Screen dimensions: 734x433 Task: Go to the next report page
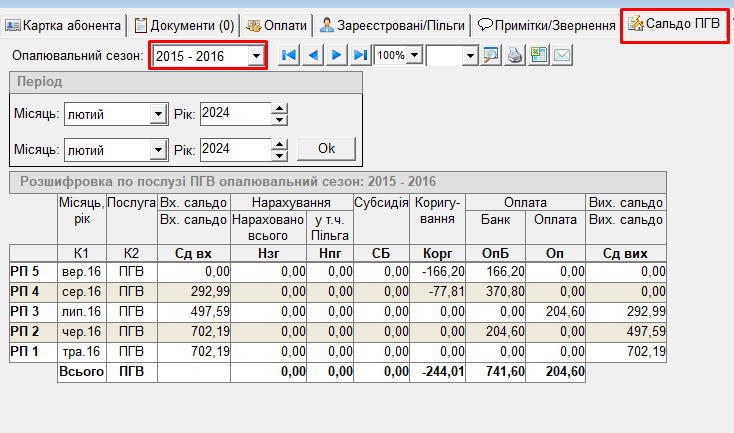[337, 55]
